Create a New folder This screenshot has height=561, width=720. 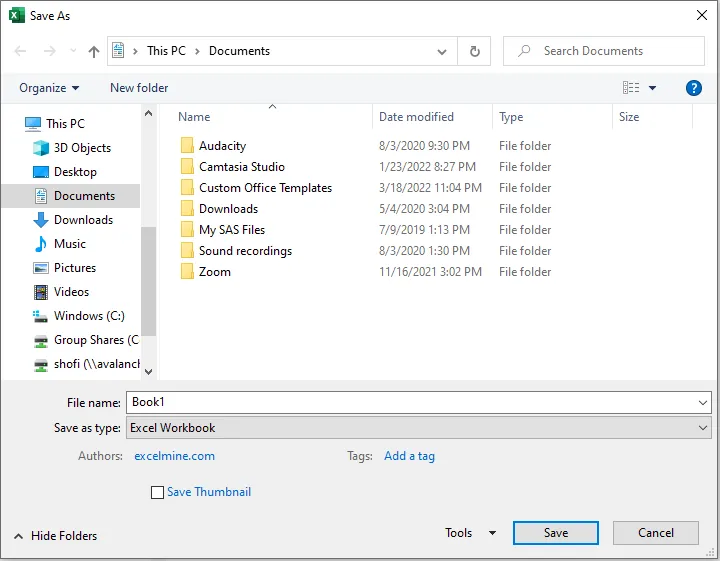click(x=139, y=88)
